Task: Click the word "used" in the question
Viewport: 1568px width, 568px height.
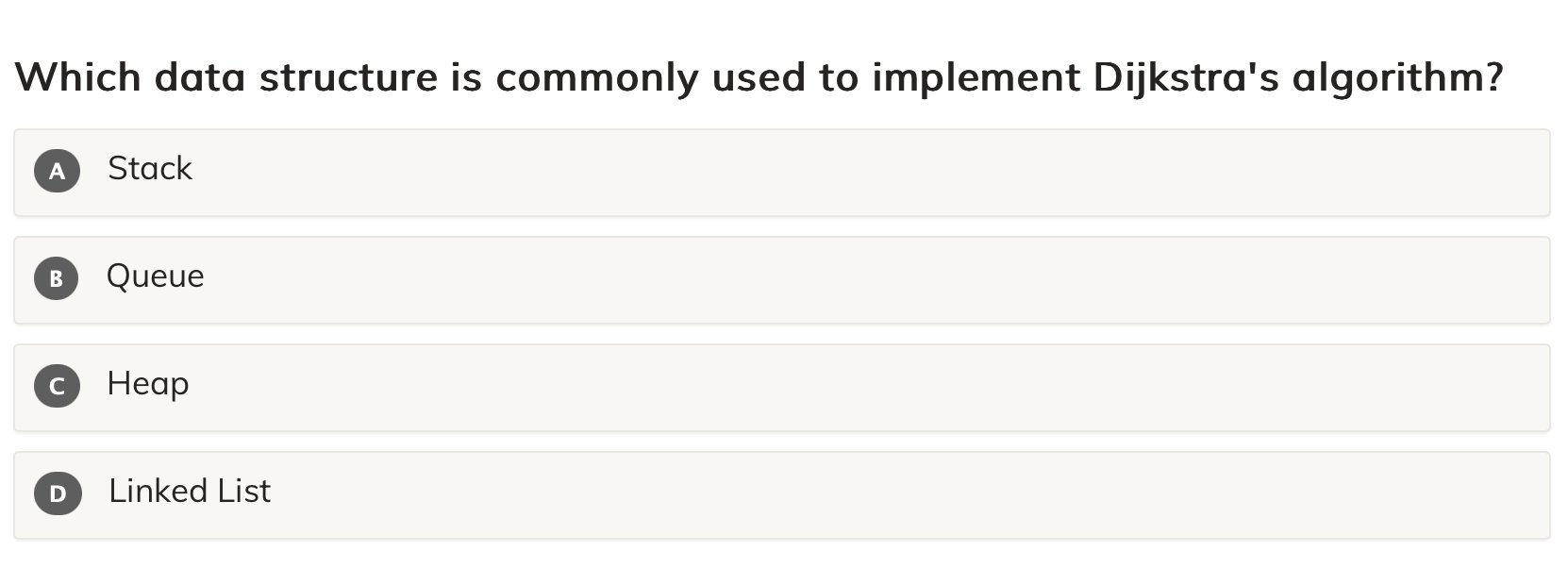Action: click(759, 77)
